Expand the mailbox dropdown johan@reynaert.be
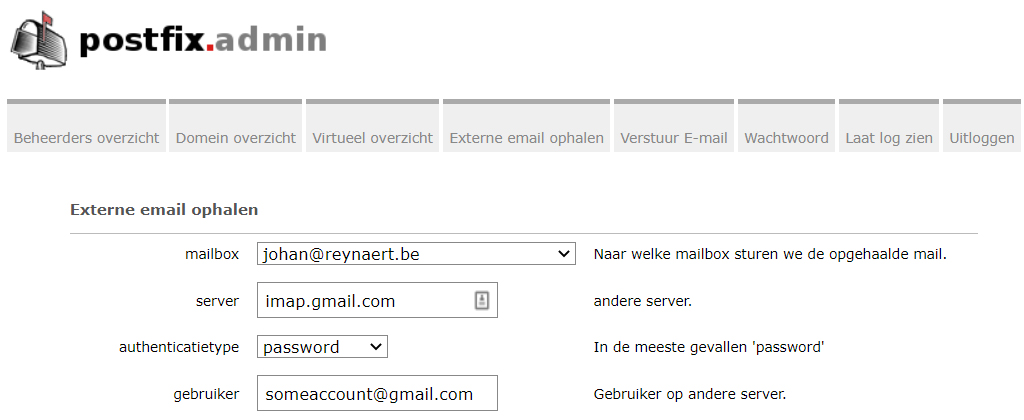Viewport: 1024px width, 420px height. pos(416,254)
